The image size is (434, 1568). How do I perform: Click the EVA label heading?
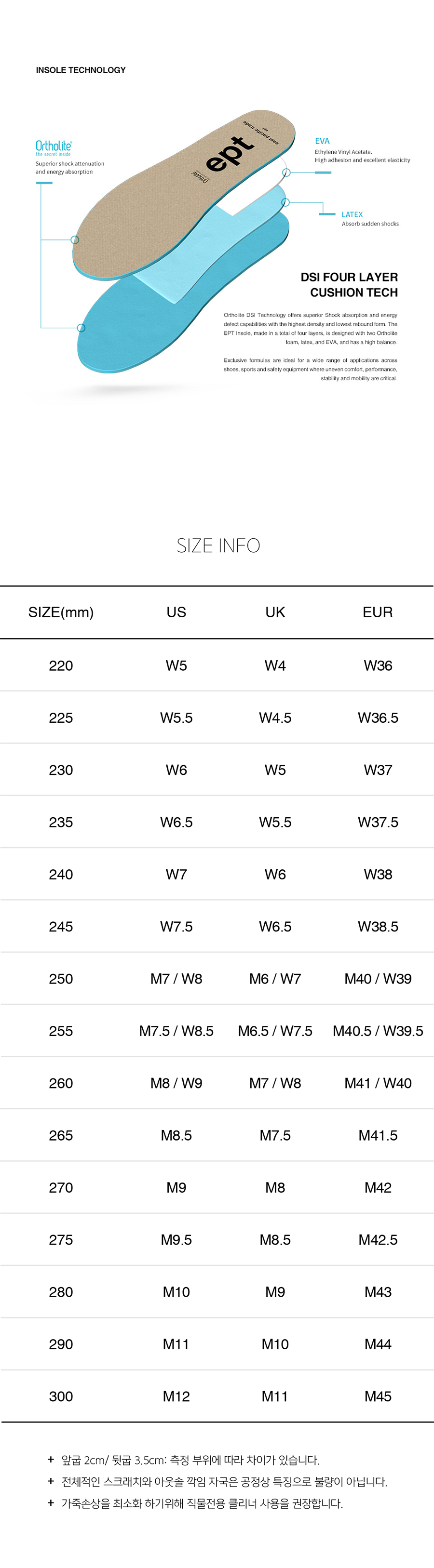322,141
